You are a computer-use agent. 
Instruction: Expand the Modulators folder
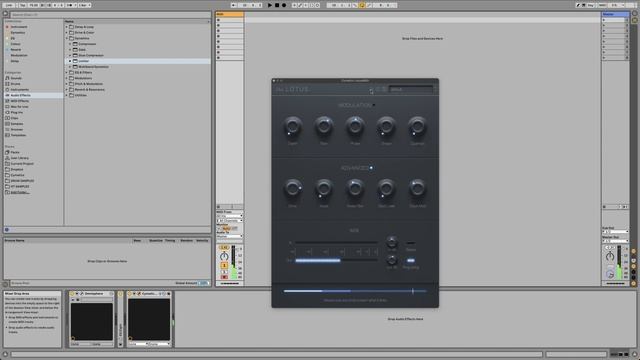click(67, 78)
